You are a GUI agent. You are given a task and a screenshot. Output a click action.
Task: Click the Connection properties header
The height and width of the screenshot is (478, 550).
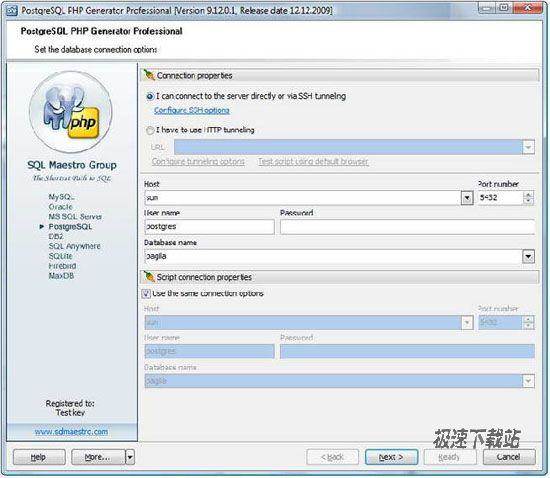(340, 75)
